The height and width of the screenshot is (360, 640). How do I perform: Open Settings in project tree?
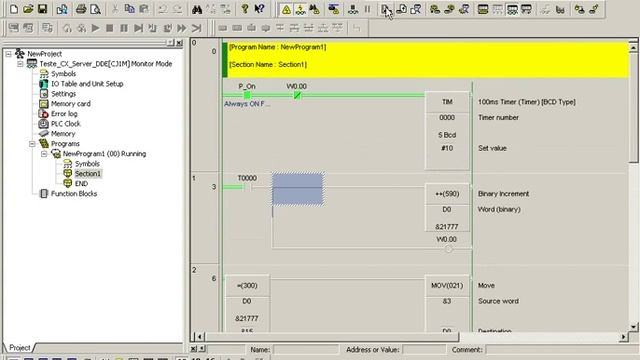coord(63,94)
